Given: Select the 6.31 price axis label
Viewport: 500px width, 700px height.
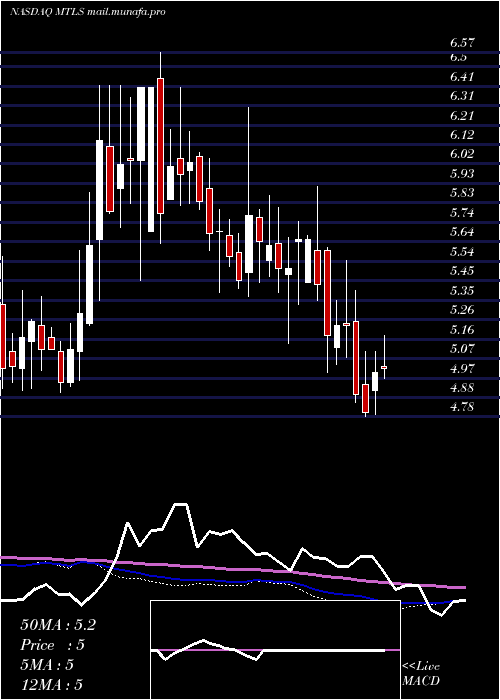Looking at the screenshot, I should (x=462, y=96).
